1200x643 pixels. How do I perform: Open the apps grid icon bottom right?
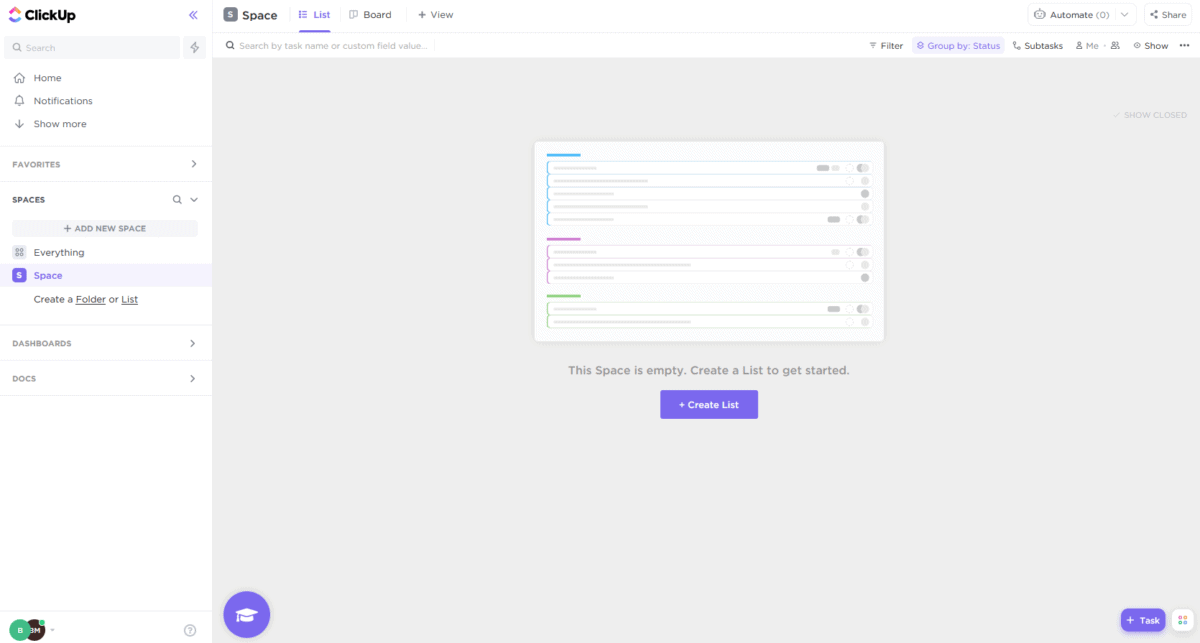point(1184,622)
